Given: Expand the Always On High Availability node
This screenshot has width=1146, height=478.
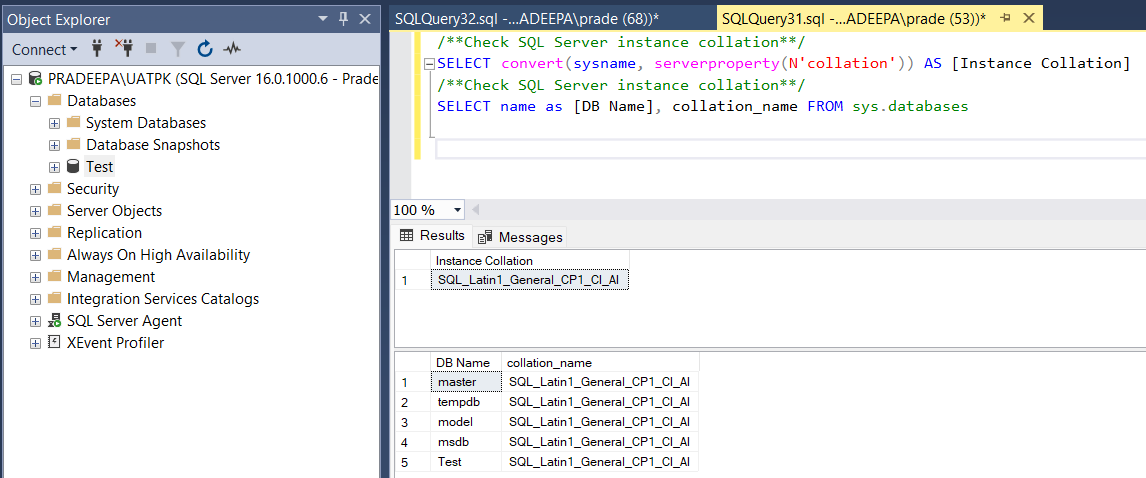Looking at the screenshot, I should click(35, 255).
